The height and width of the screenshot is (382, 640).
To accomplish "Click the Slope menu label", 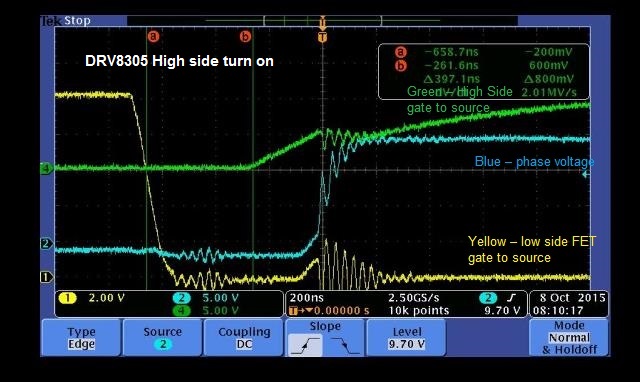I will point(325,326).
